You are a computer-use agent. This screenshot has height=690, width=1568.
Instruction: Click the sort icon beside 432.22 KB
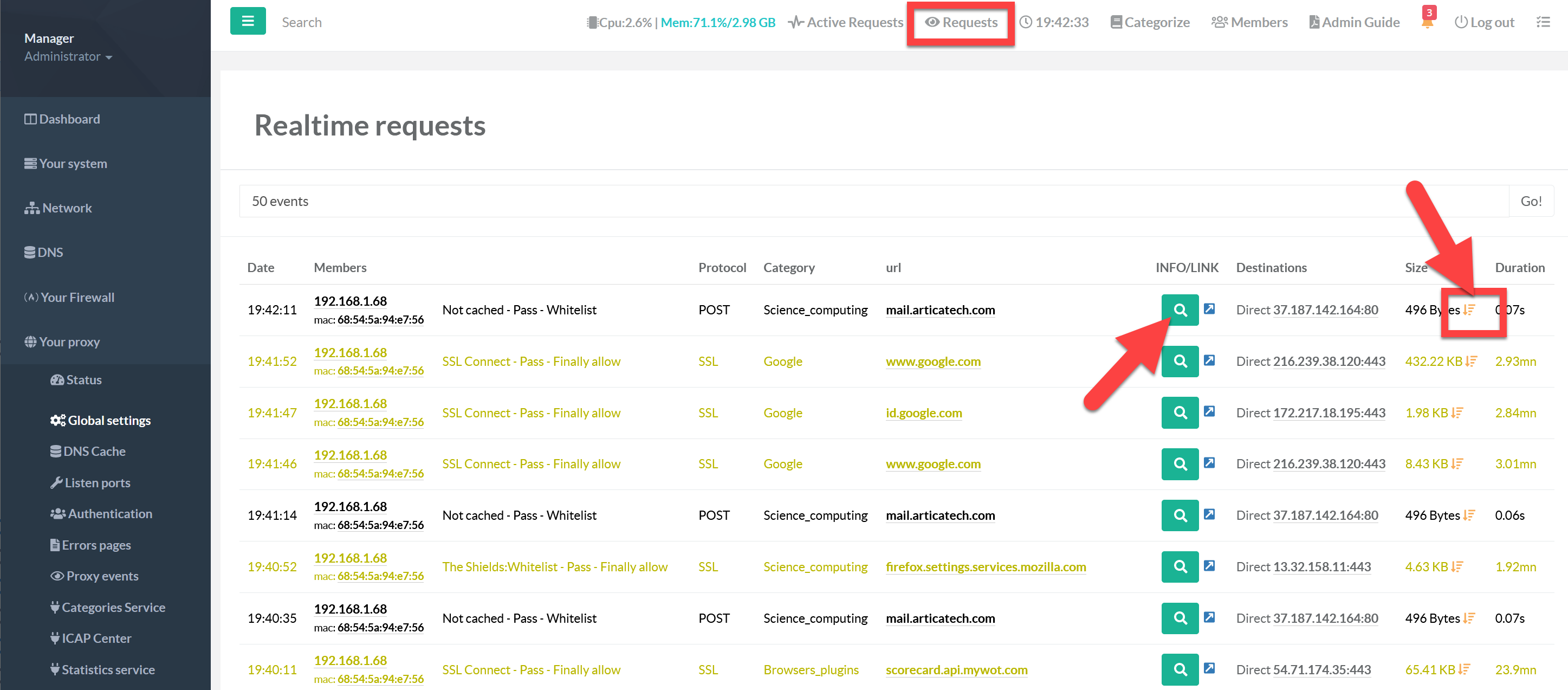1471,362
